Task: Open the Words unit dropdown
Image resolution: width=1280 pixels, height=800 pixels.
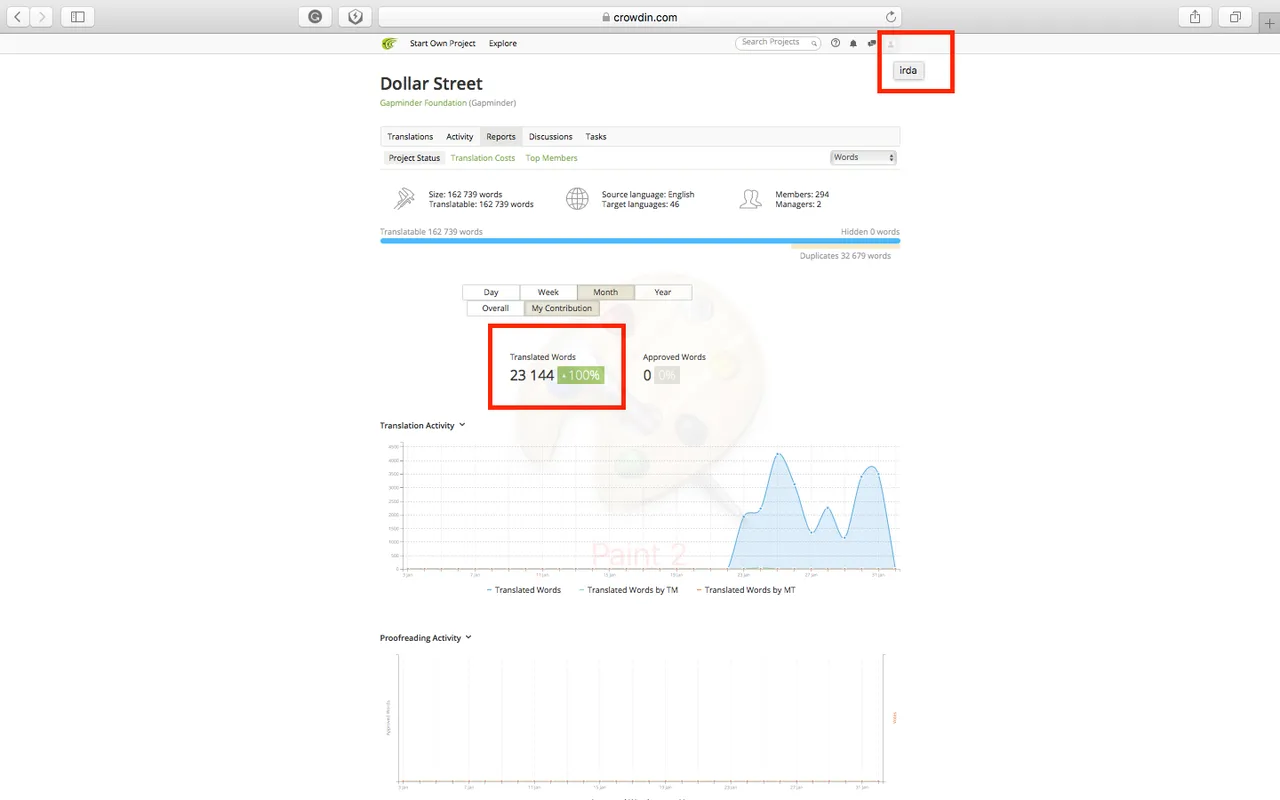Action: tap(864, 157)
